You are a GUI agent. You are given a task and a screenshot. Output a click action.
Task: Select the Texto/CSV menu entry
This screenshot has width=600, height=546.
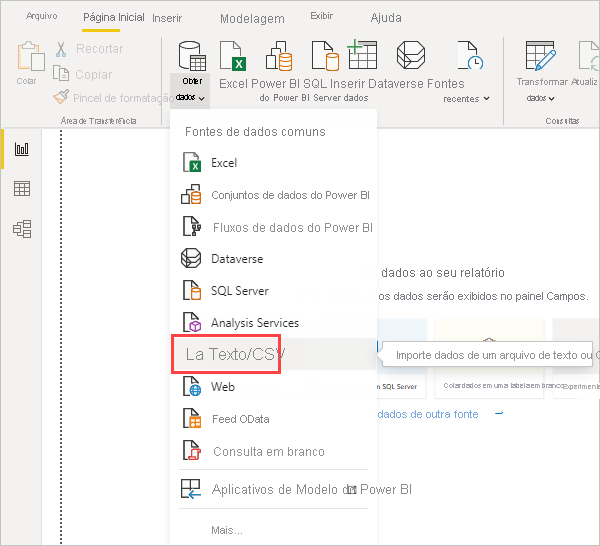tap(274, 354)
